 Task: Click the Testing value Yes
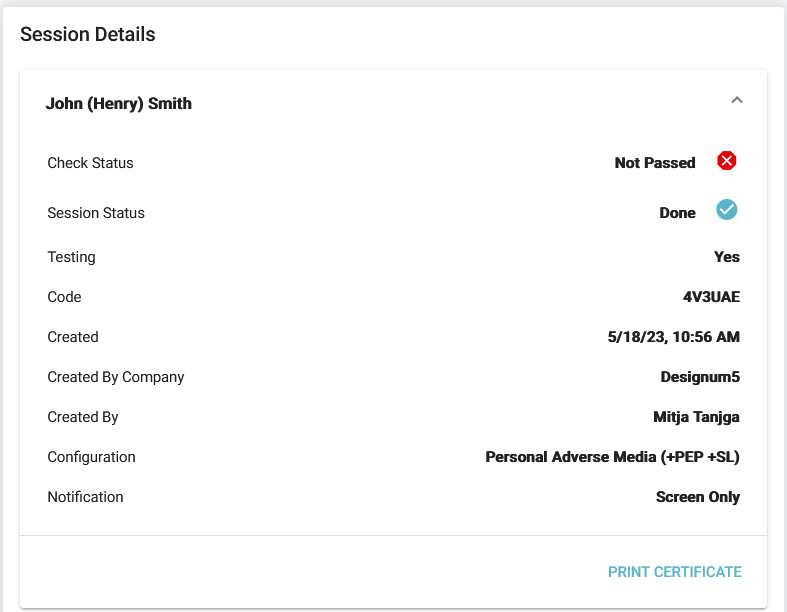pos(727,257)
